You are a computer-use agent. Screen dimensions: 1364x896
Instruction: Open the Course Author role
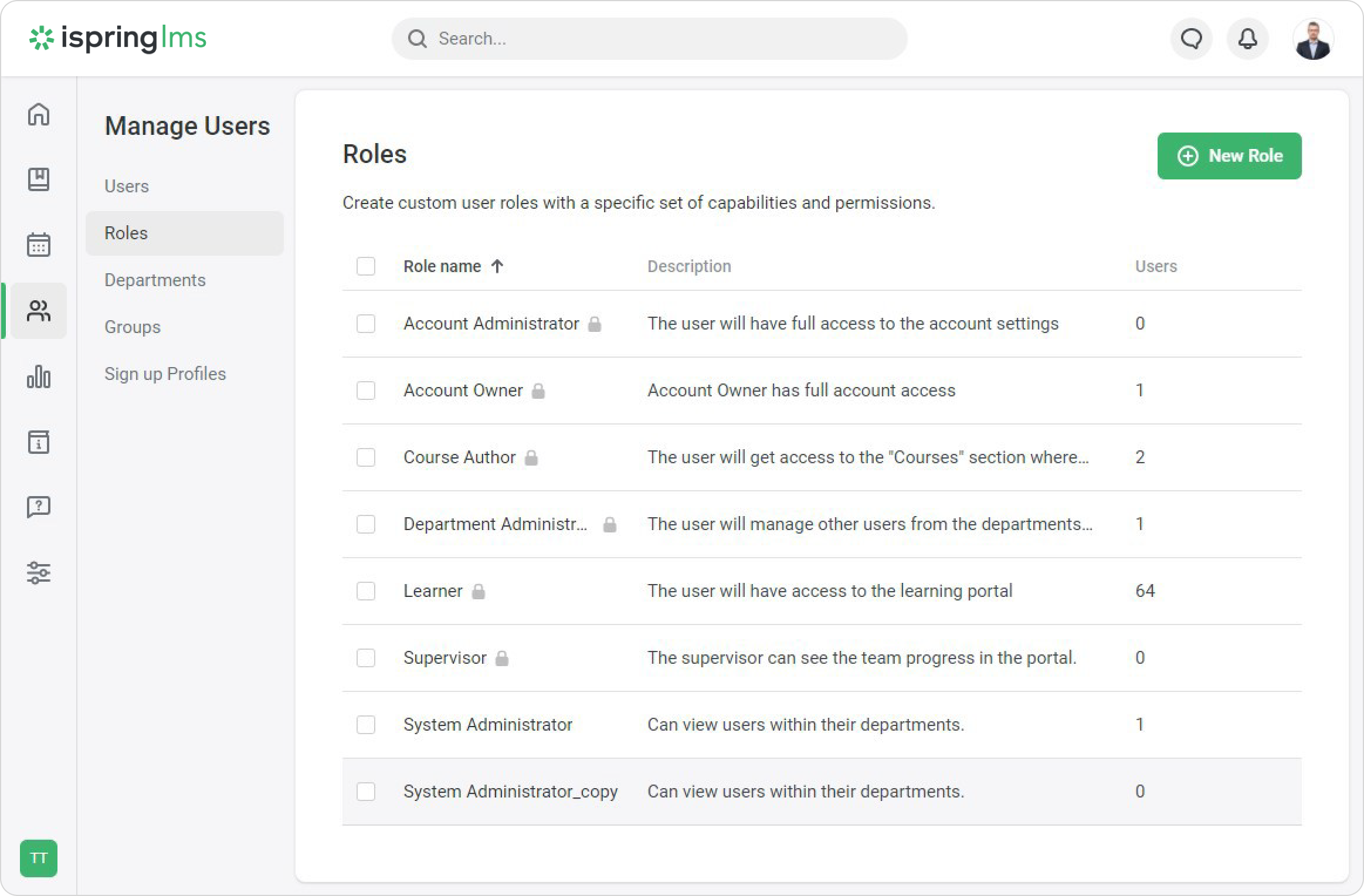tap(459, 457)
